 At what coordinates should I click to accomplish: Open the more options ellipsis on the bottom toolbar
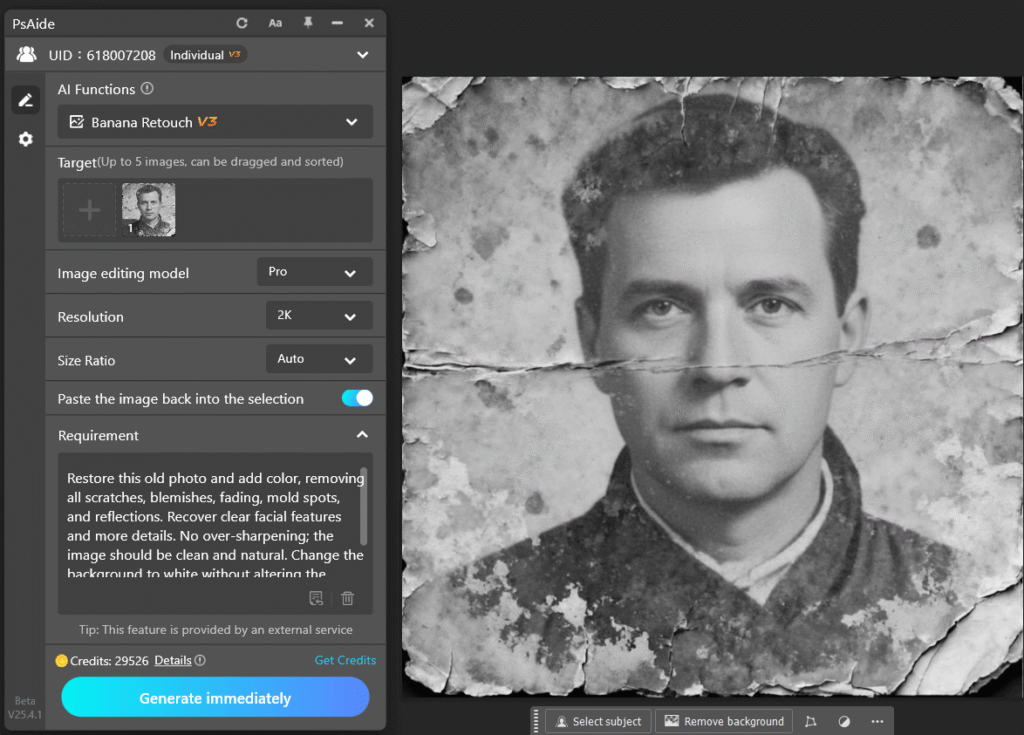(877, 721)
